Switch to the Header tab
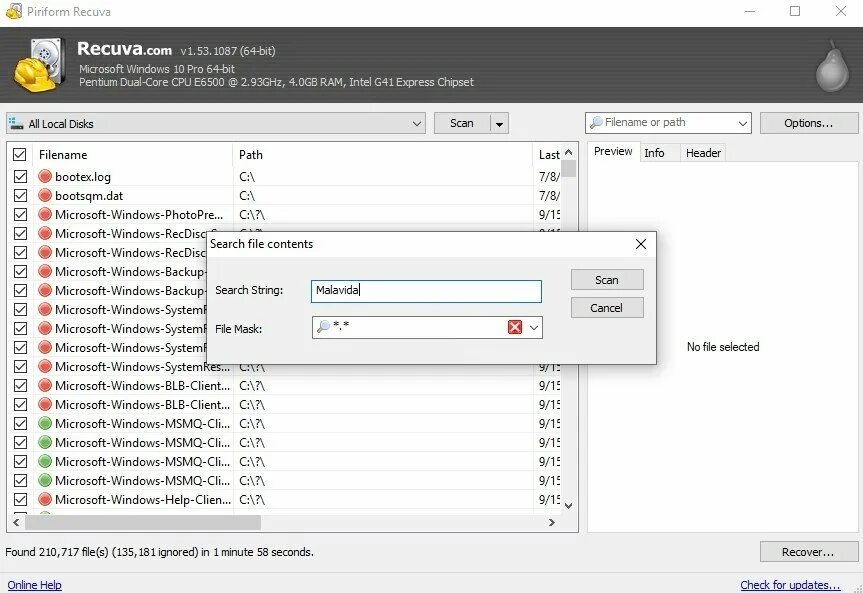863x593 pixels. coord(703,153)
